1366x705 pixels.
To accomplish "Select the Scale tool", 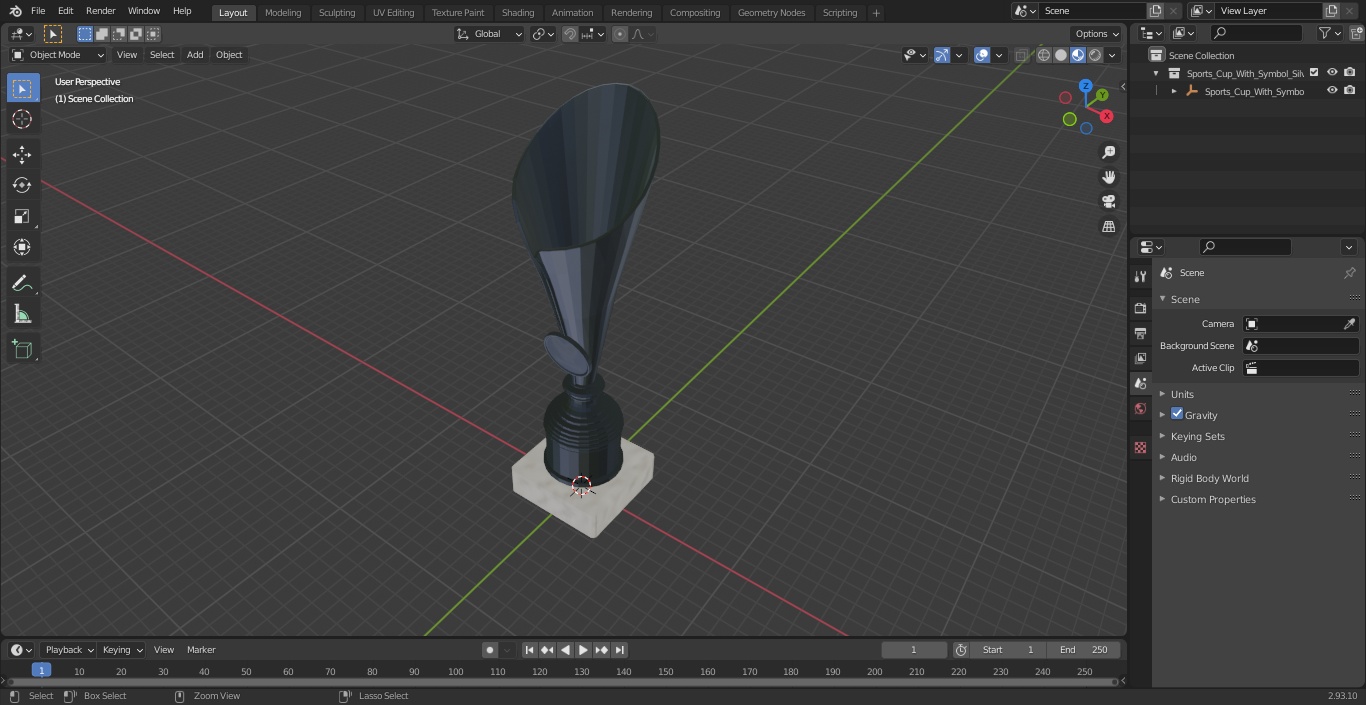I will tap(22, 216).
